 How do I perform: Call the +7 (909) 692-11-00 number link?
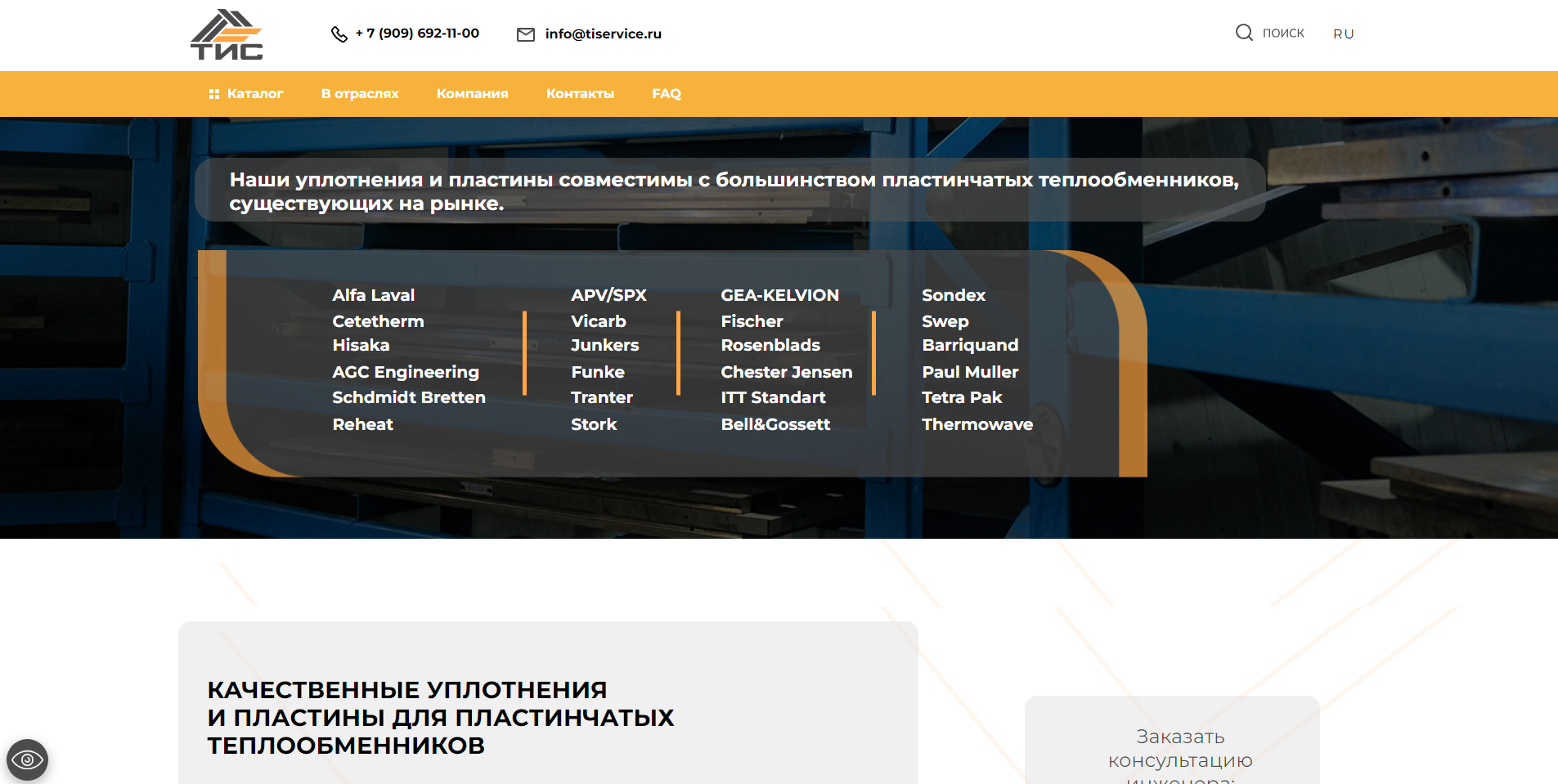417,34
